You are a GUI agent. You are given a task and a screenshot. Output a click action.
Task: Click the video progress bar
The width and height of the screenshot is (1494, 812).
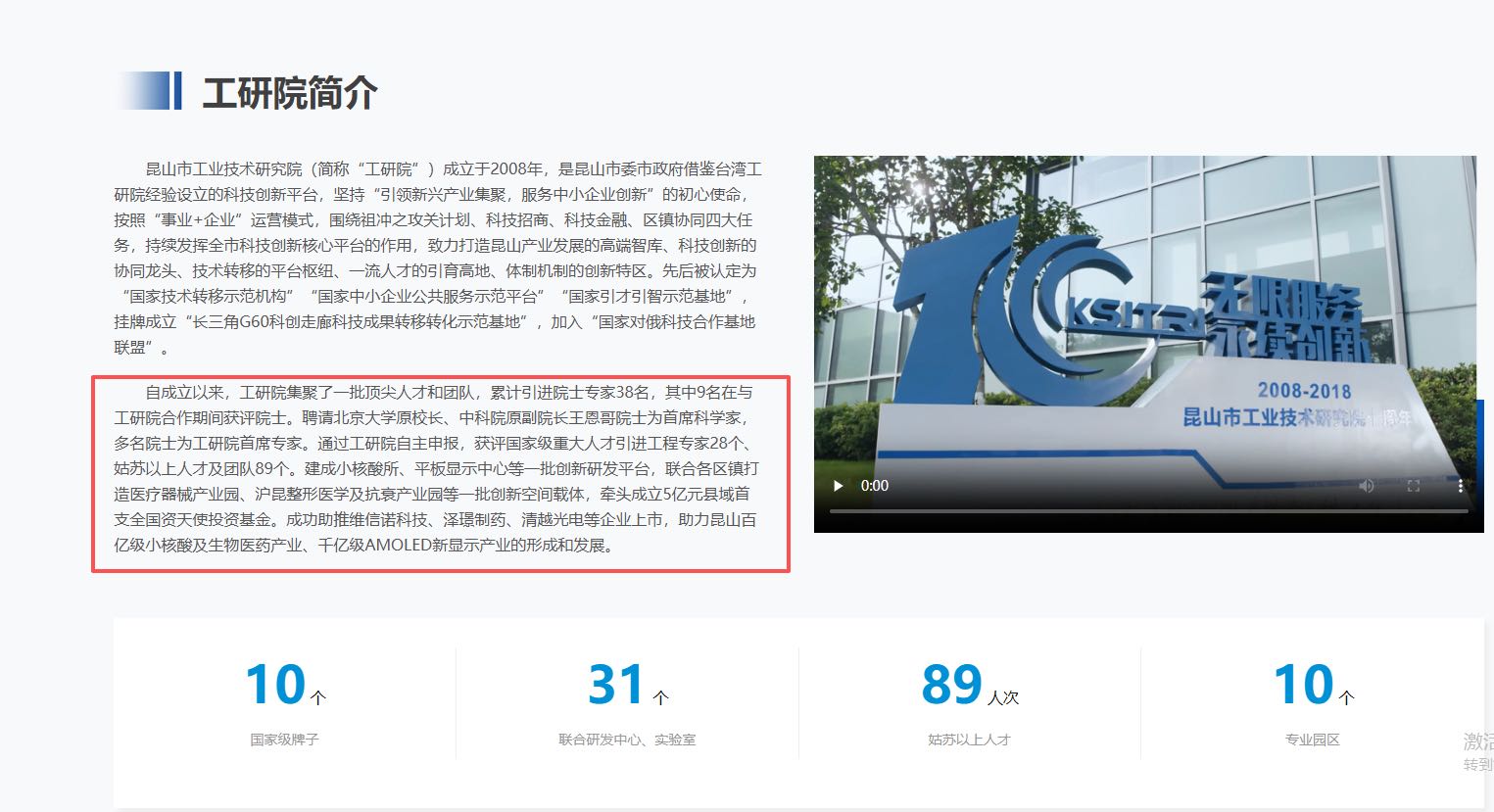tap(1148, 510)
